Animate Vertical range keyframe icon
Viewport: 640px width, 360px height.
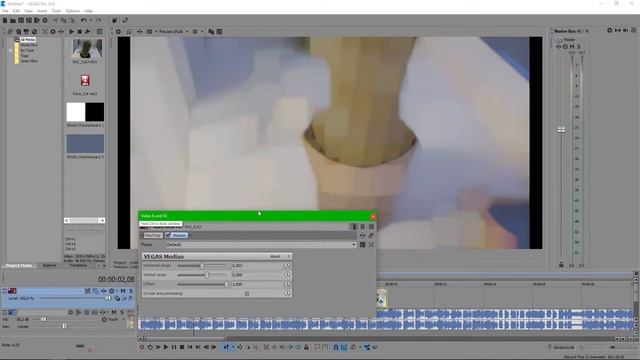[287, 275]
